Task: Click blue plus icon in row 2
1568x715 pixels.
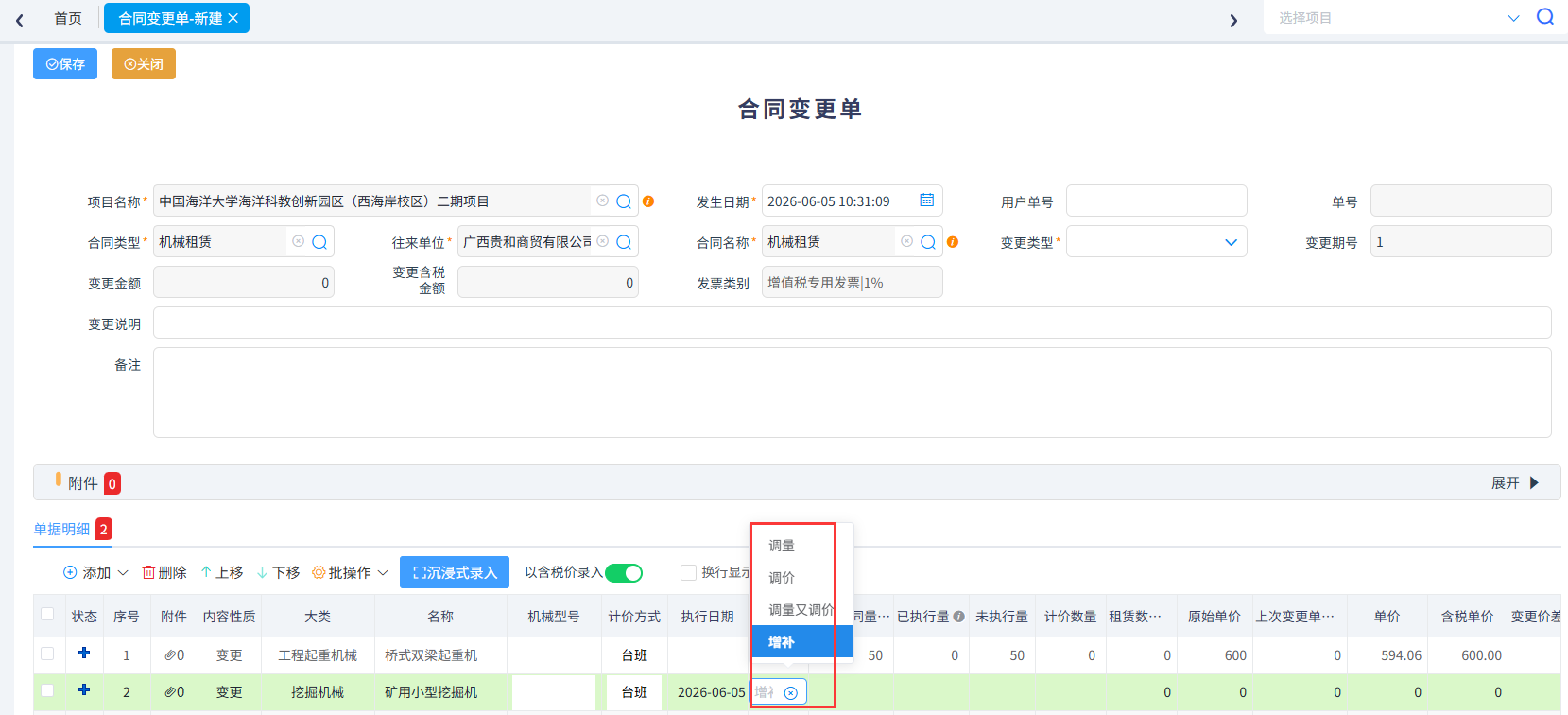Action: 84,689
